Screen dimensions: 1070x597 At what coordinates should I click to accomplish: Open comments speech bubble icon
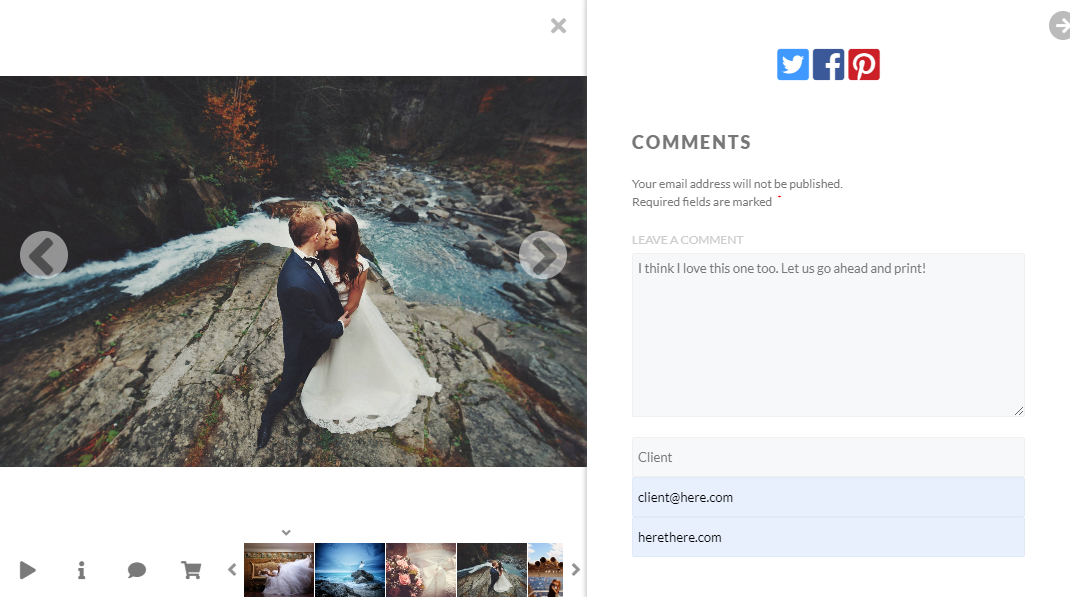coord(136,570)
